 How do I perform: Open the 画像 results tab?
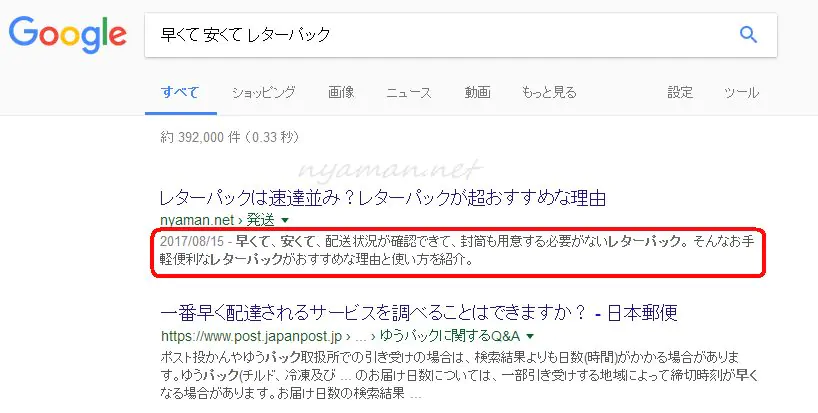341,93
